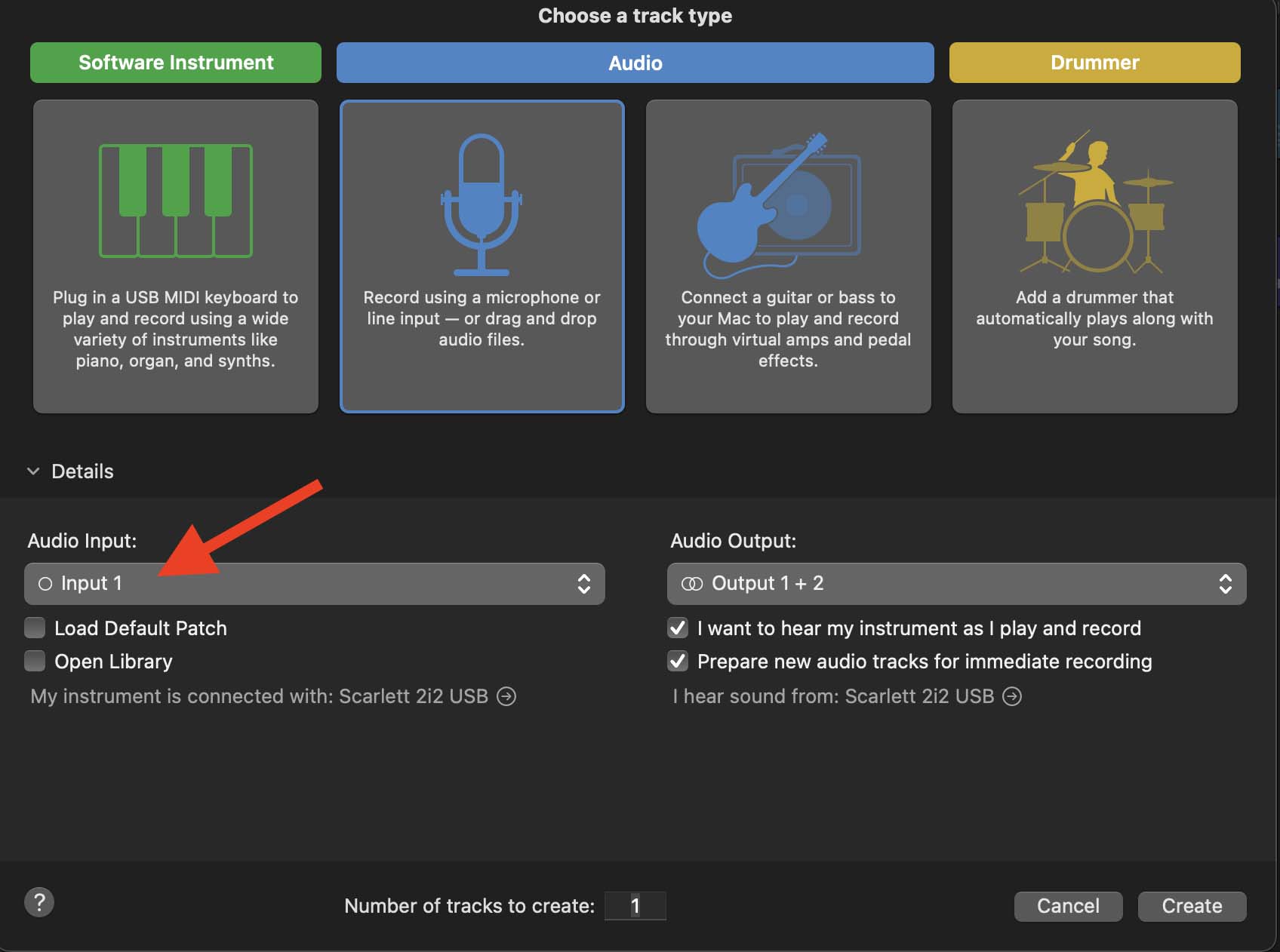The image size is (1280, 952).
Task: Cancel the new track dialog
Action: point(1069,906)
